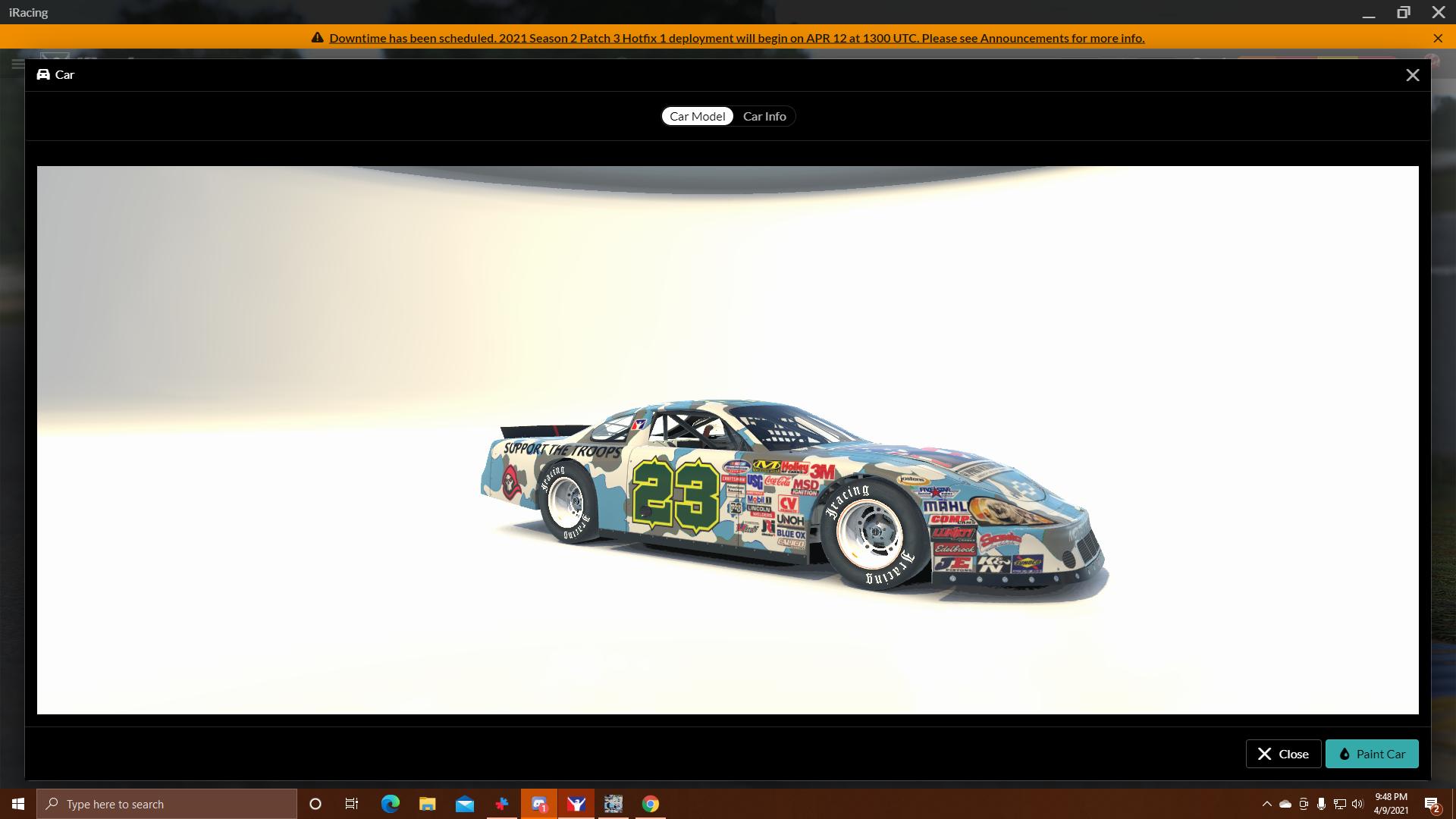Dismiss the orange downtime notification banner
The height and width of the screenshot is (819, 1456).
tap(1438, 37)
